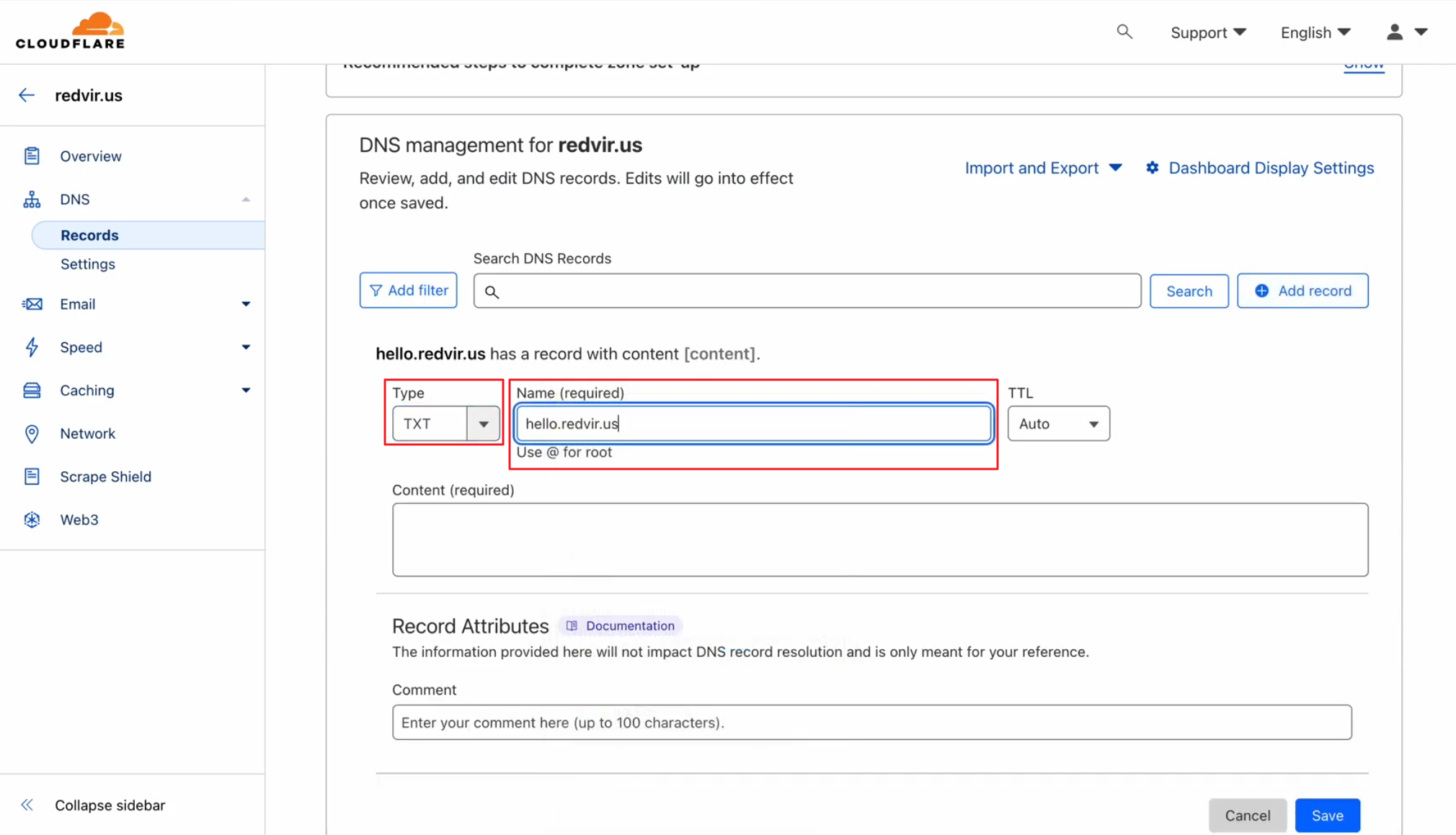Open Web3 from the sidebar
The width and height of the screenshot is (1456, 835).
79,520
